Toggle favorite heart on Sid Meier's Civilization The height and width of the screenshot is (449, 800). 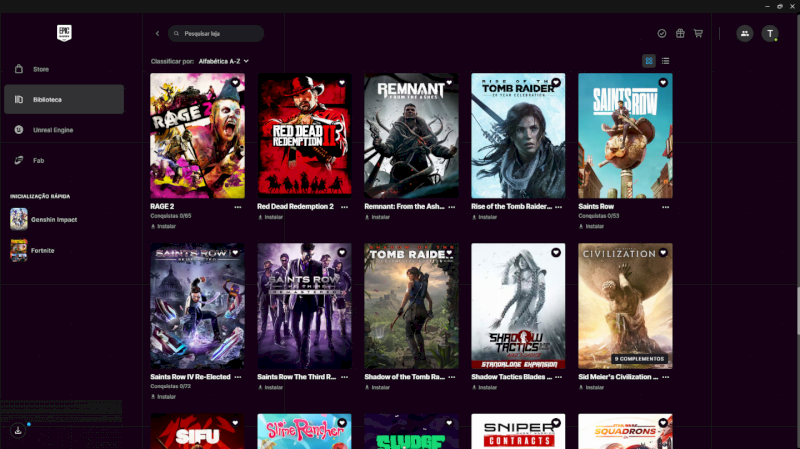[663, 253]
